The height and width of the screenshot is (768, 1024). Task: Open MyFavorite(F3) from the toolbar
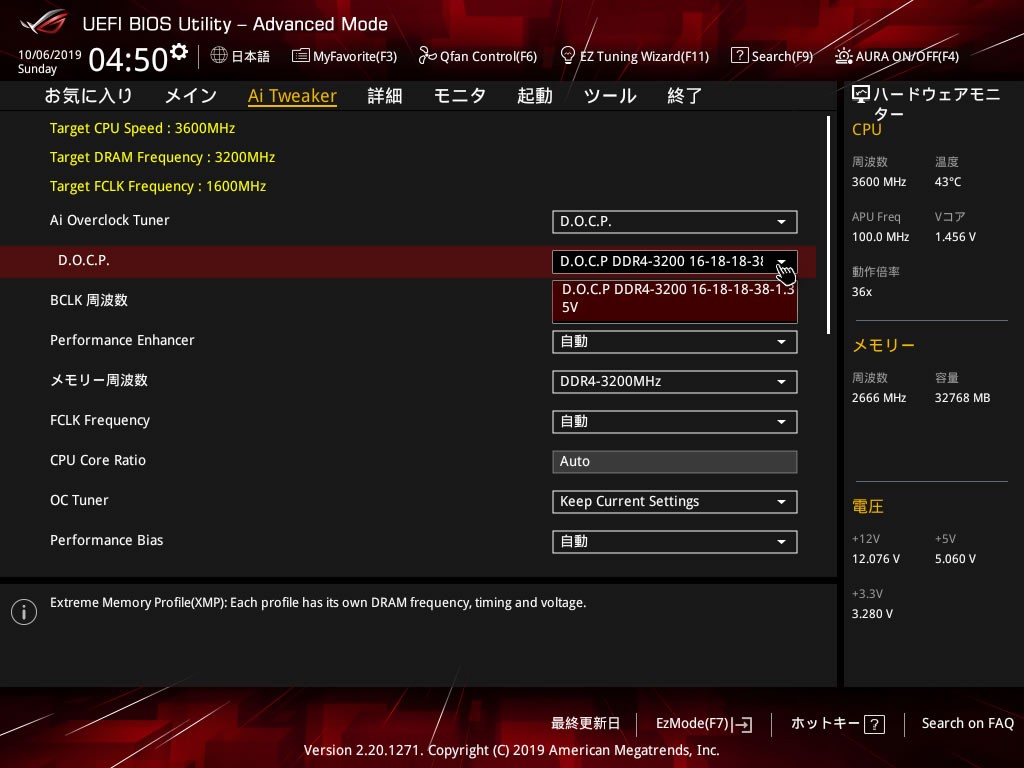point(344,56)
